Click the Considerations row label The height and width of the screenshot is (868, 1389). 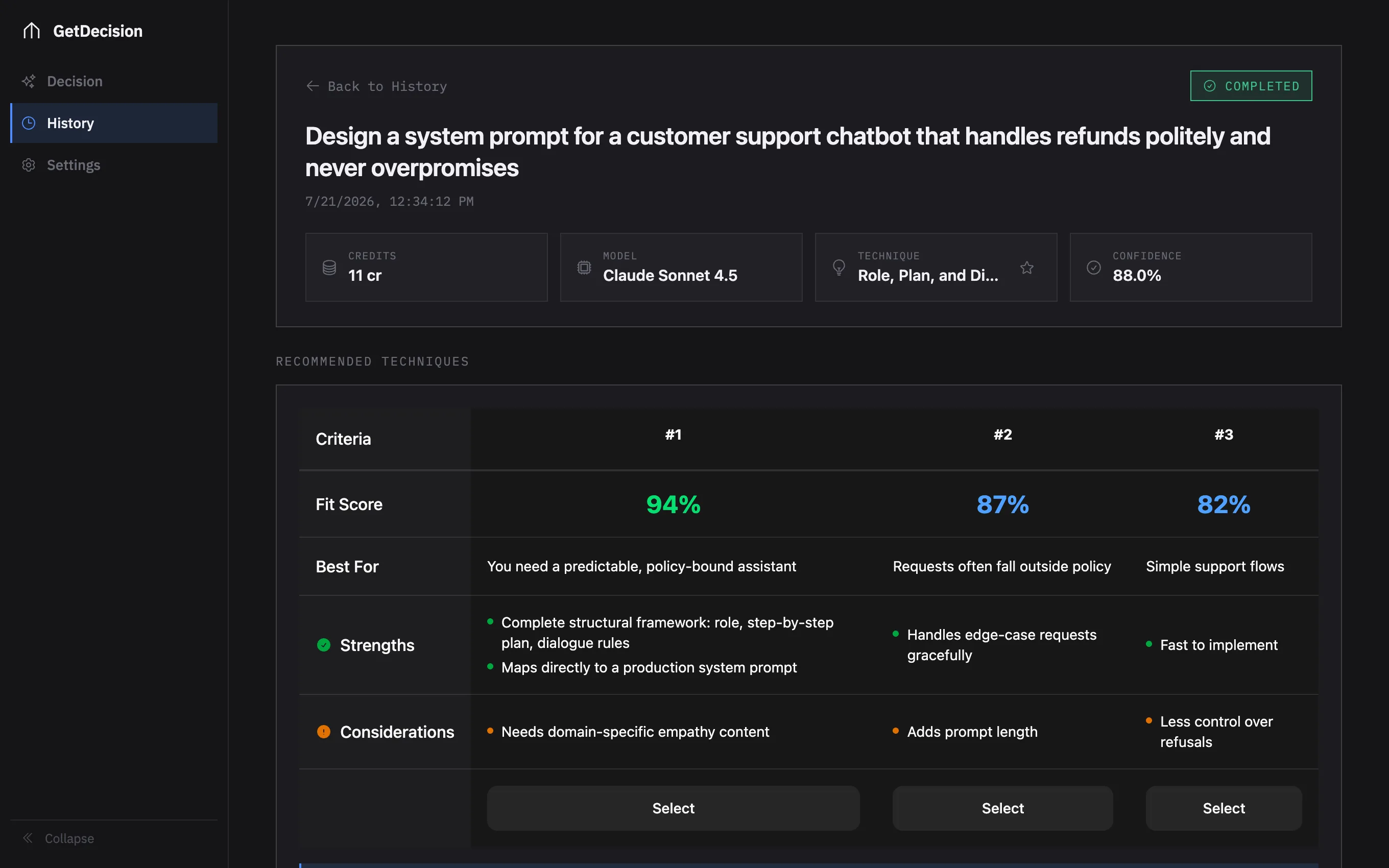[x=397, y=731]
